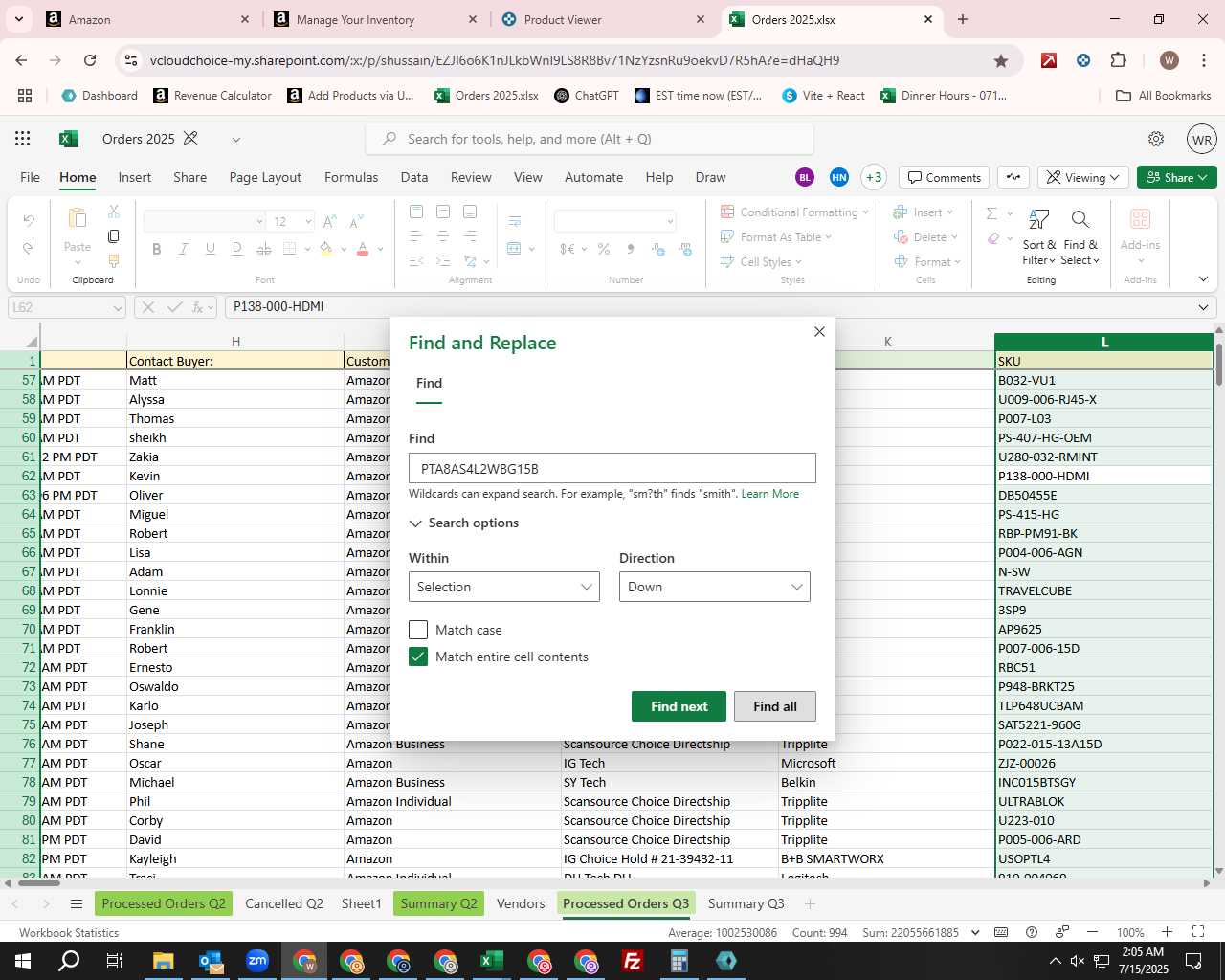This screenshot has width=1225, height=980.
Task: Click the AutoSum sigma icon
Action: (991, 213)
